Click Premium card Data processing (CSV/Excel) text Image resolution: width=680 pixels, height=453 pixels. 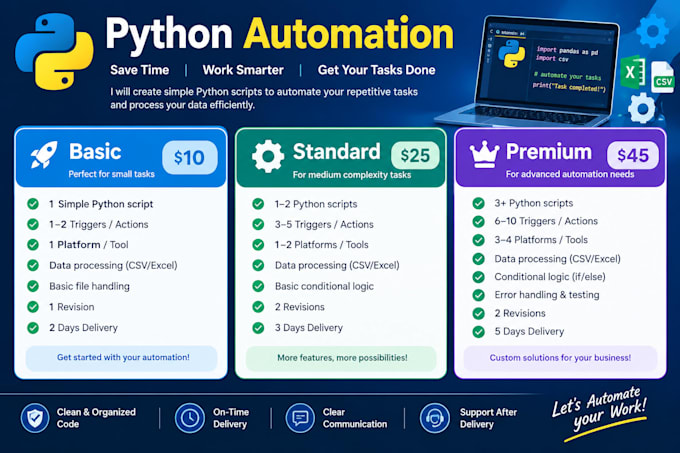(557, 259)
